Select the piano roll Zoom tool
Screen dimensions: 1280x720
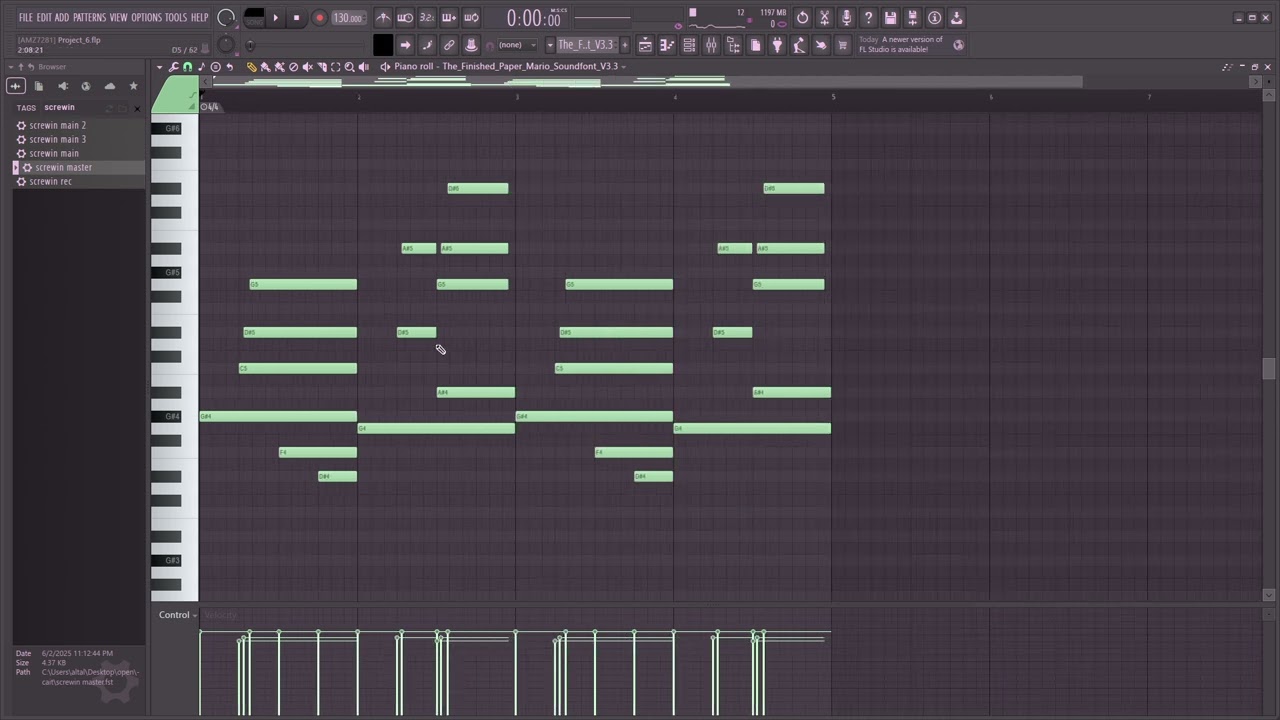(350, 67)
